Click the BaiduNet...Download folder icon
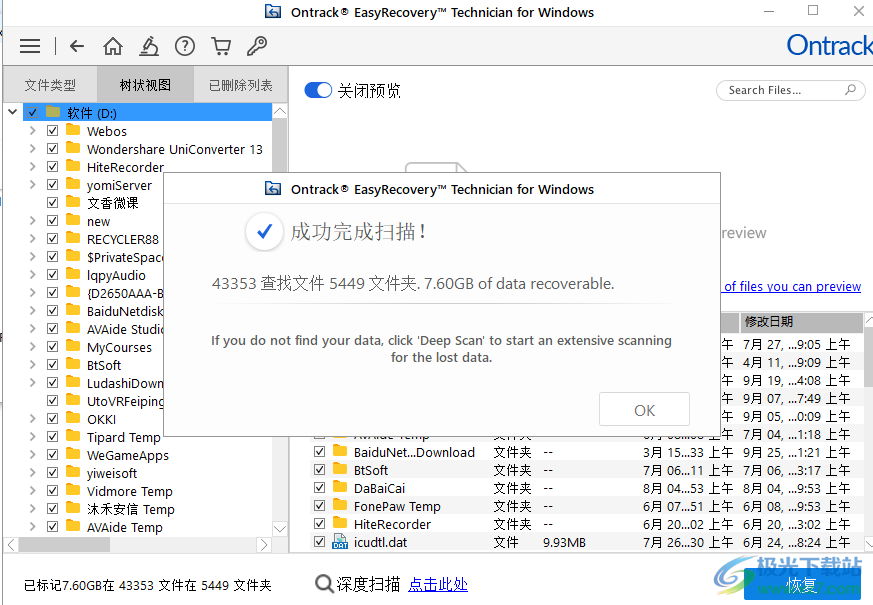Image resolution: width=873 pixels, height=605 pixels. click(x=340, y=451)
